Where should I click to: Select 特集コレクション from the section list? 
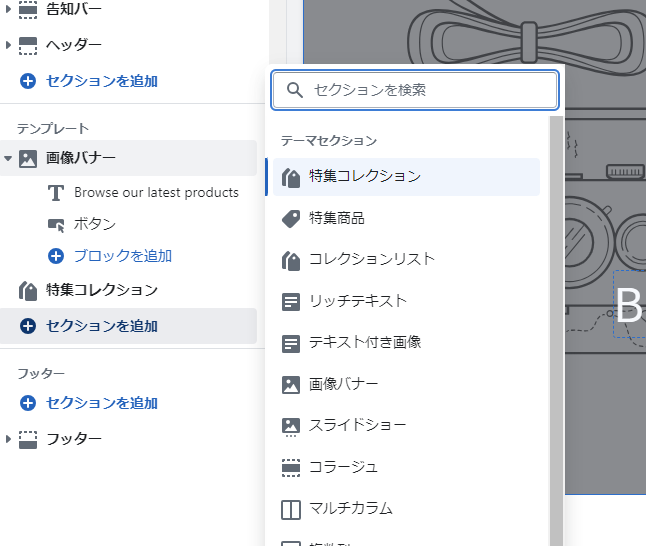[x=406, y=177]
